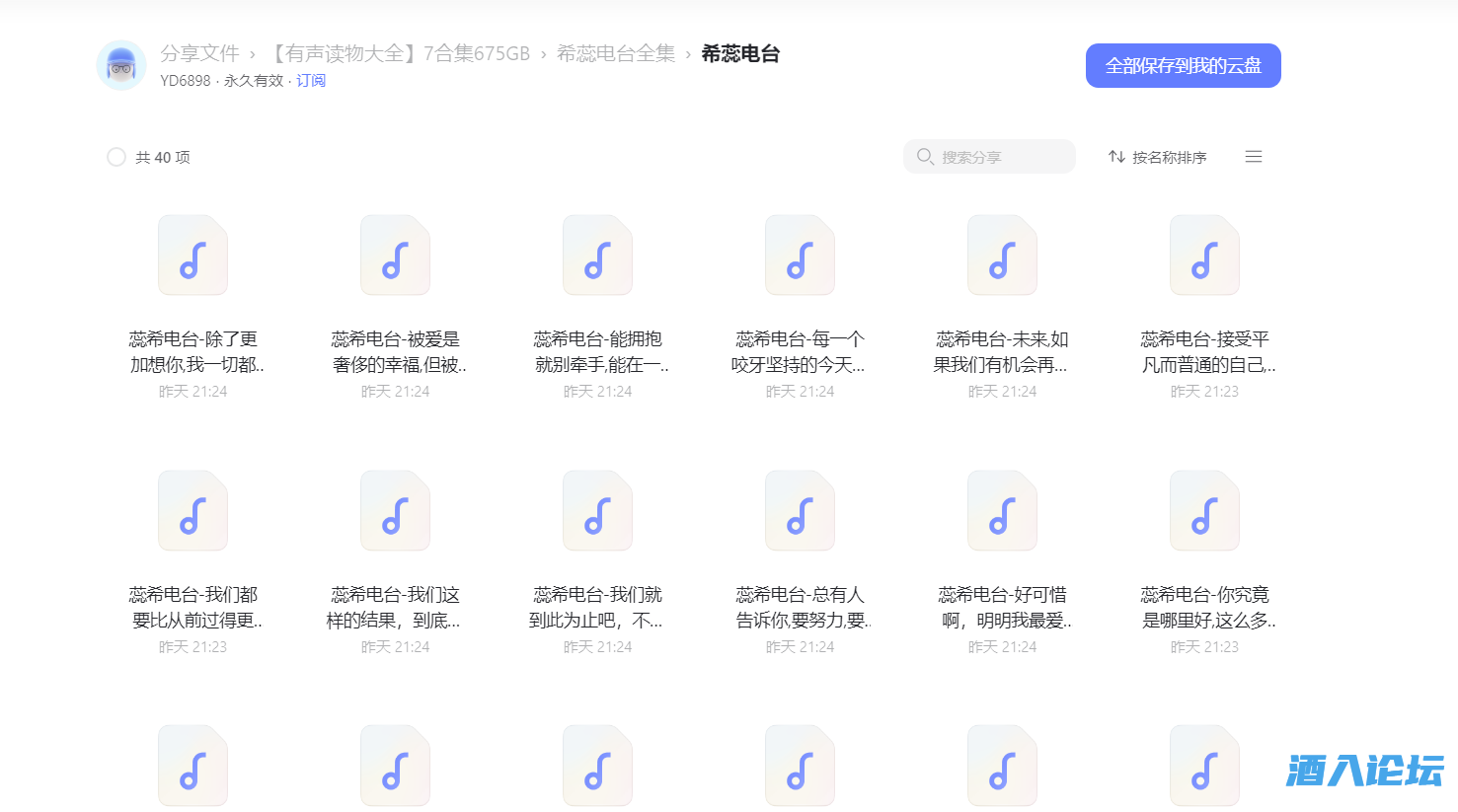Viewport: 1458px width, 812px height.
Task: Open 蕊希电台-能拥抱就别牵手 via its audio icon
Action: (x=597, y=255)
